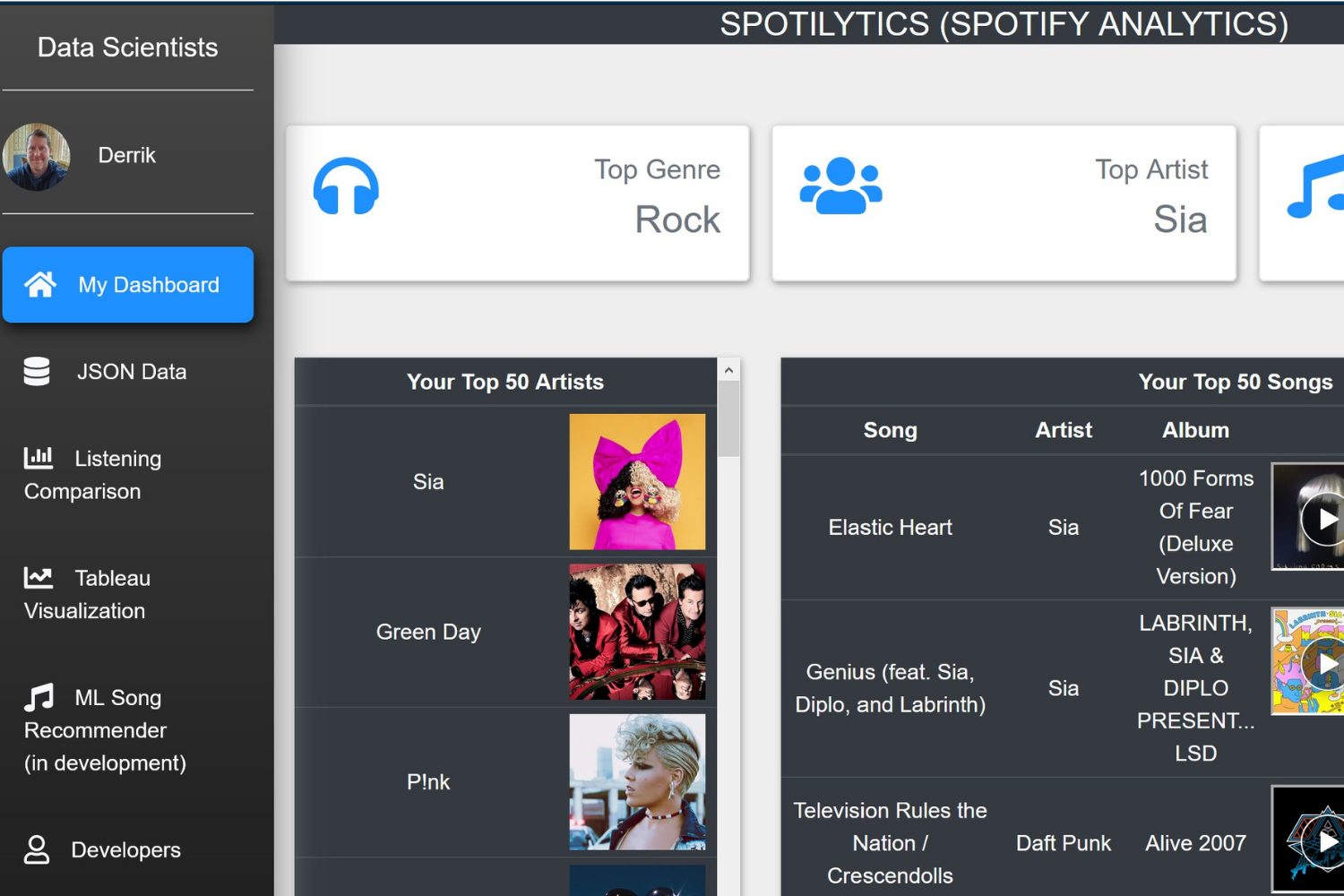
Task: Click the artists list scrollbar thumb
Action: [x=728, y=419]
